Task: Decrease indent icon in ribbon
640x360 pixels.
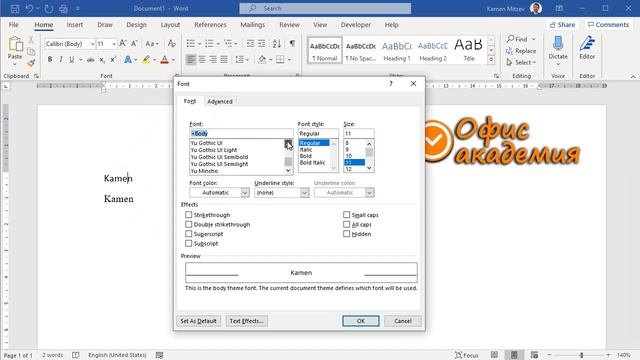Action: pos(250,43)
